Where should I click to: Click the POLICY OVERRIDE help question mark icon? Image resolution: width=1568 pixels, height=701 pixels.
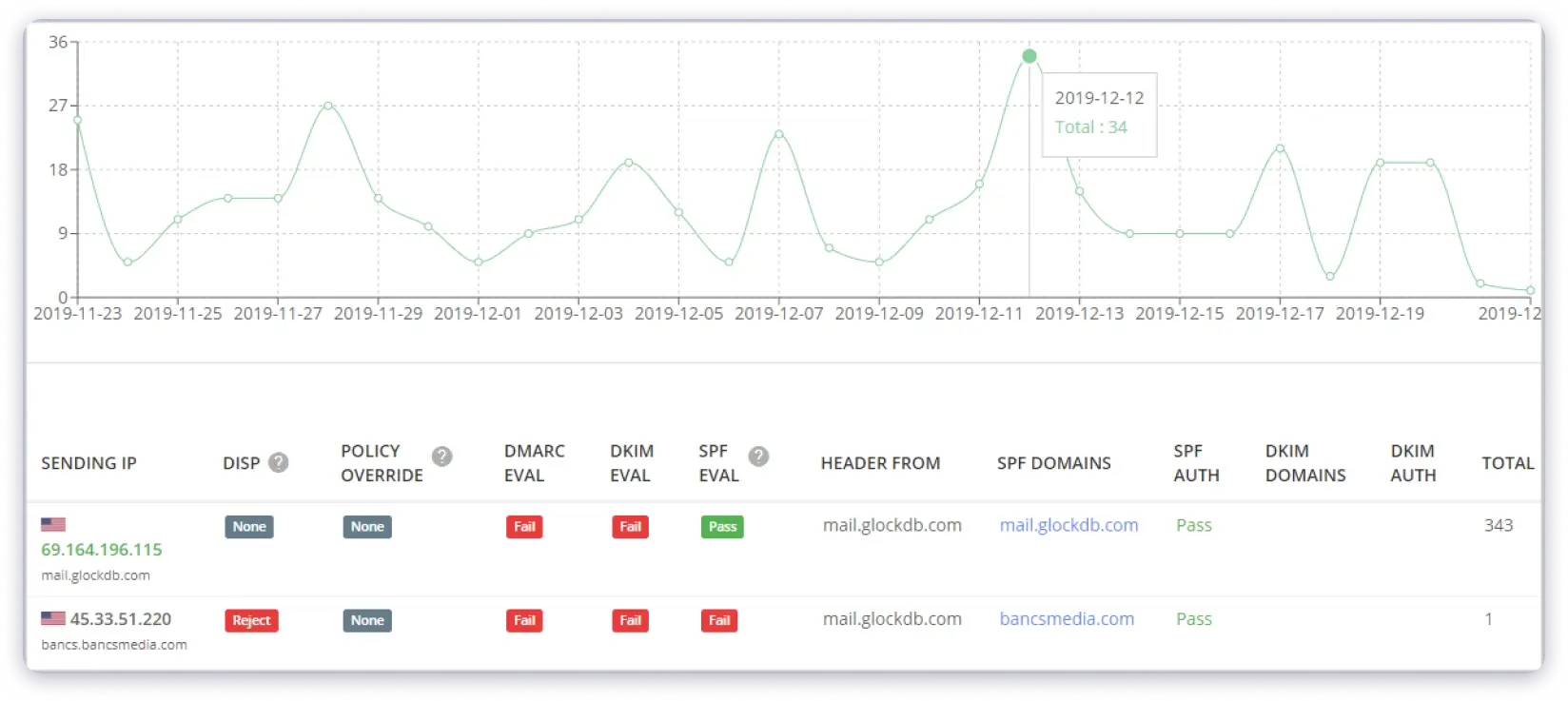click(x=441, y=457)
